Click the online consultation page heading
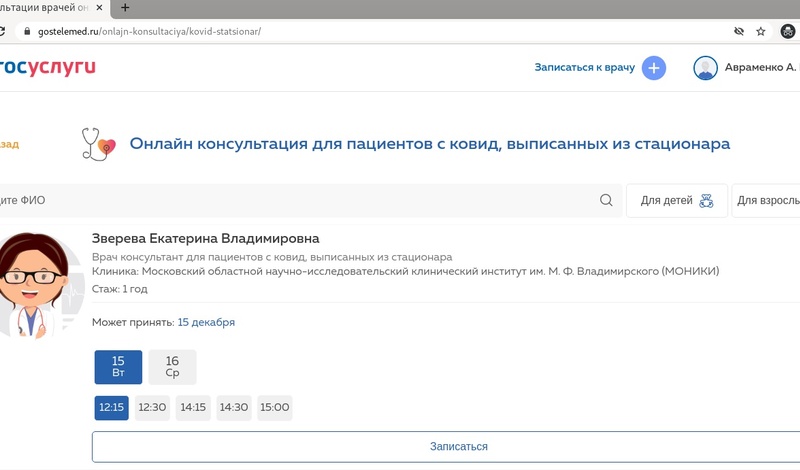Image resolution: width=800 pixels, height=470 pixels. tap(430, 144)
